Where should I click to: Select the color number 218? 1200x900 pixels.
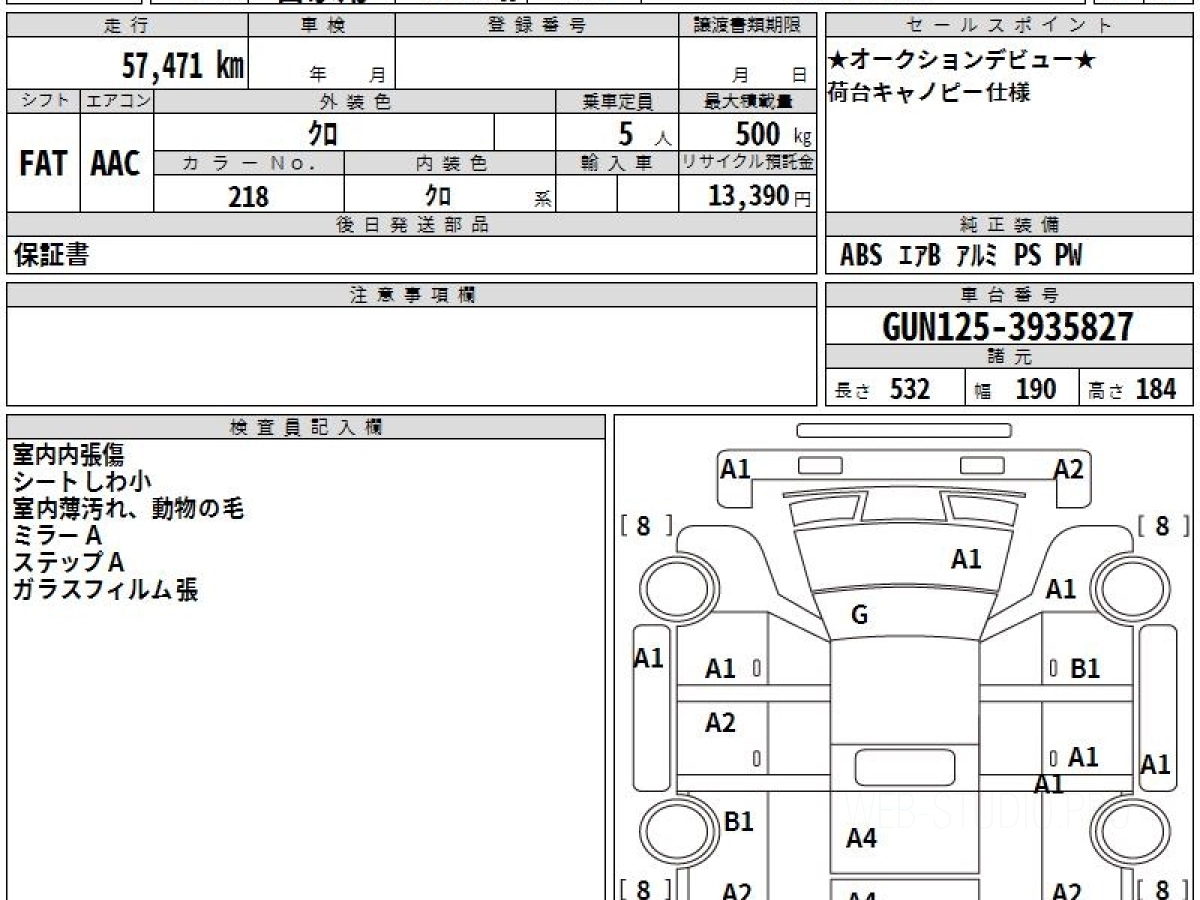click(249, 196)
